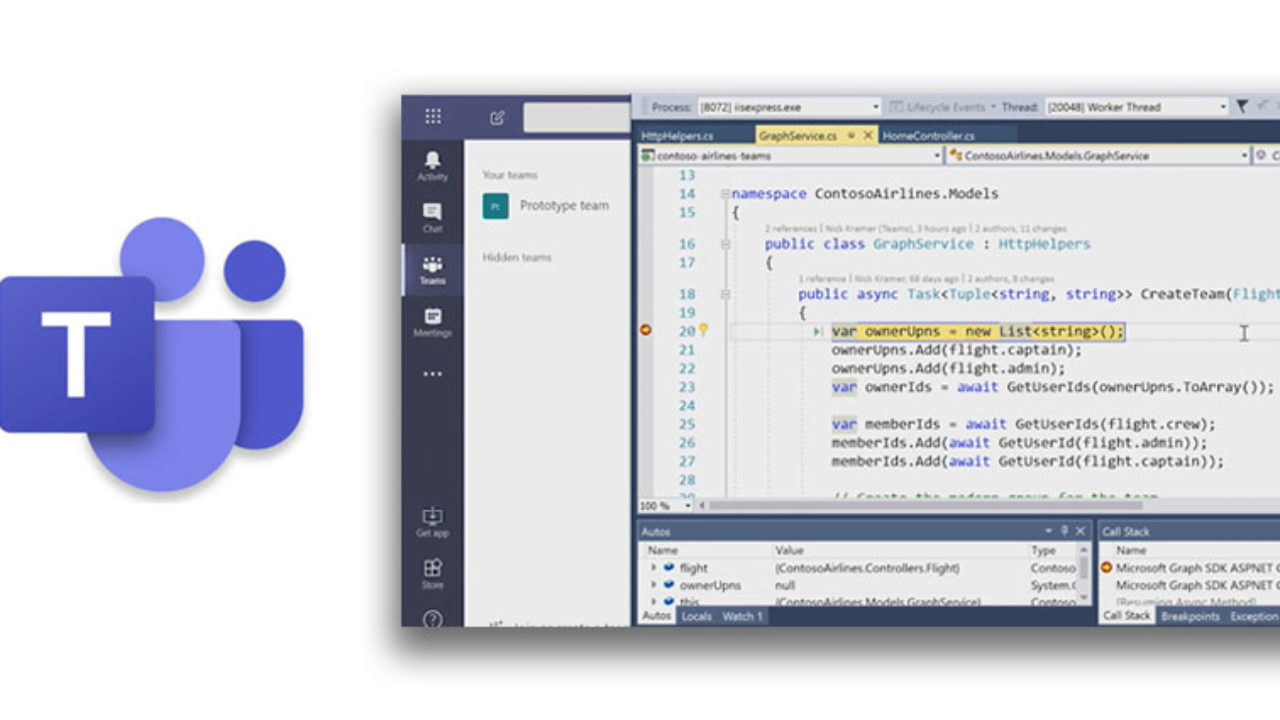The height and width of the screenshot is (720, 1280).
Task: Switch to the HomeController.cs tab
Action: (x=928, y=135)
